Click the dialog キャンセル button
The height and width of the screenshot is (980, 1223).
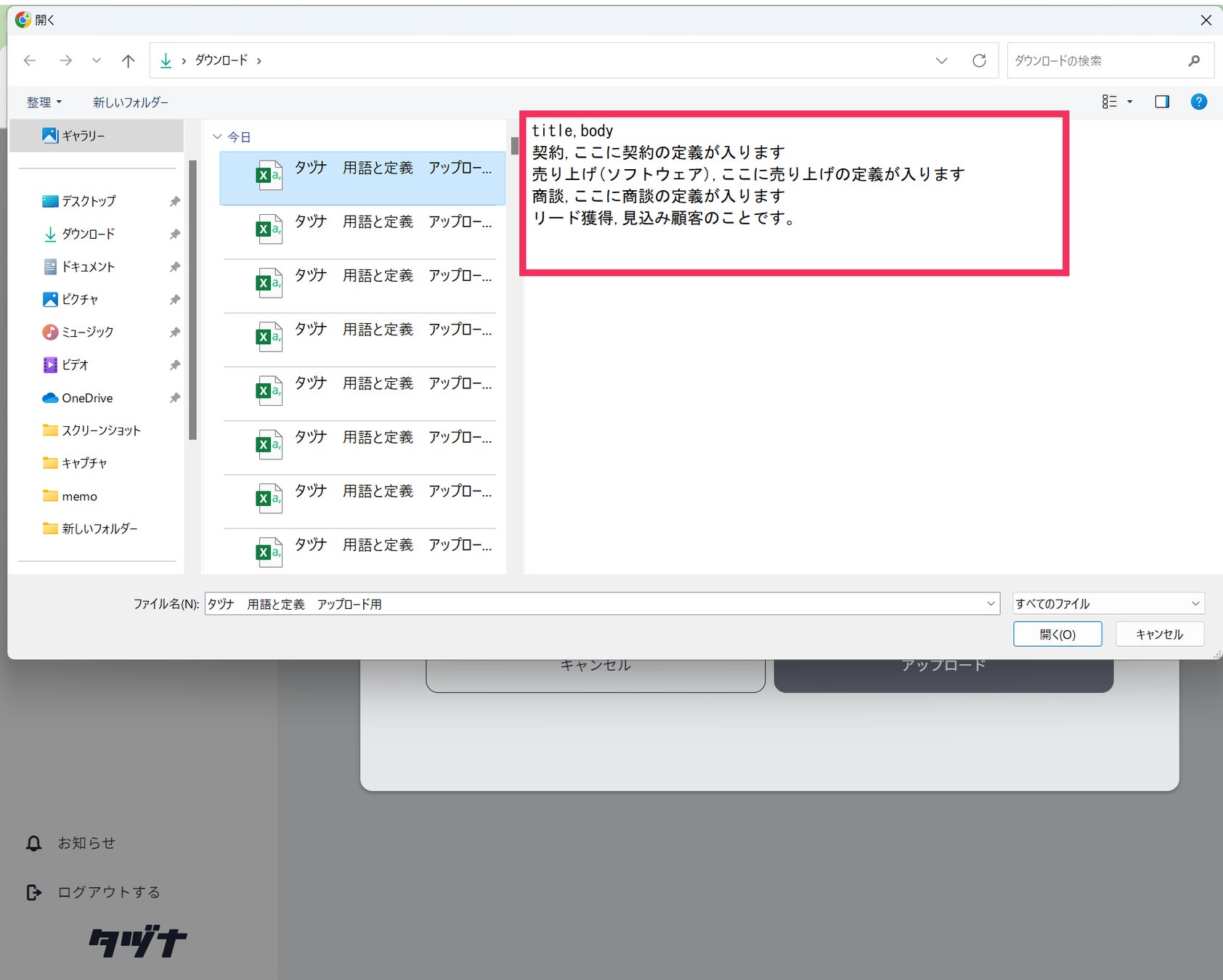point(1160,634)
